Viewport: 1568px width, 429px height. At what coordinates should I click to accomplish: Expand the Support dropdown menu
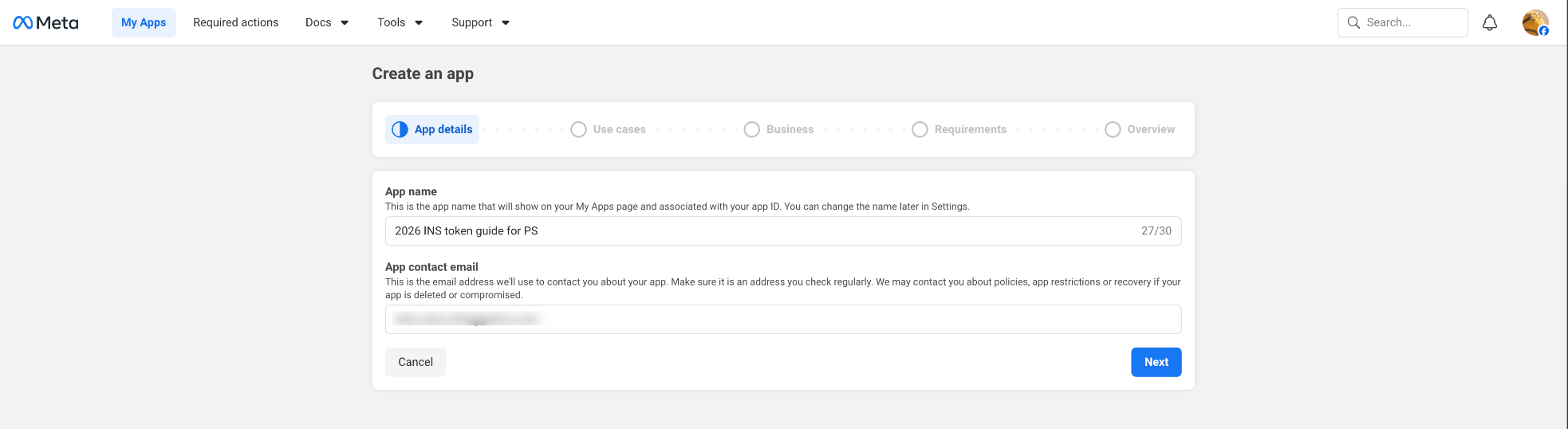click(x=480, y=22)
